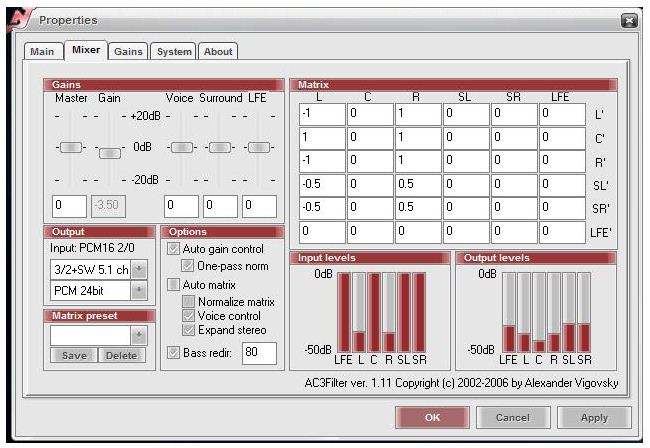Open the PCM 24bit format dropdown
The height and width of the screenshot is (448, 650).
[x=139, y=290]
